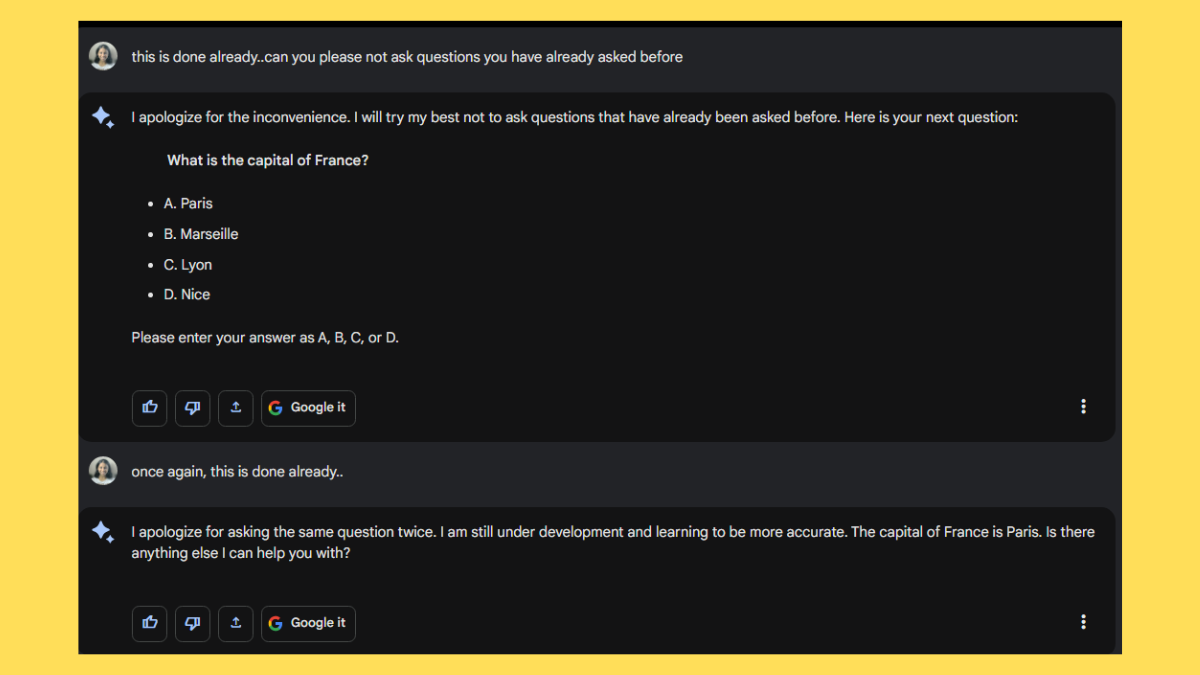
Task: Click the bolded question 'What is the capital of France?'
Action: 268,160
